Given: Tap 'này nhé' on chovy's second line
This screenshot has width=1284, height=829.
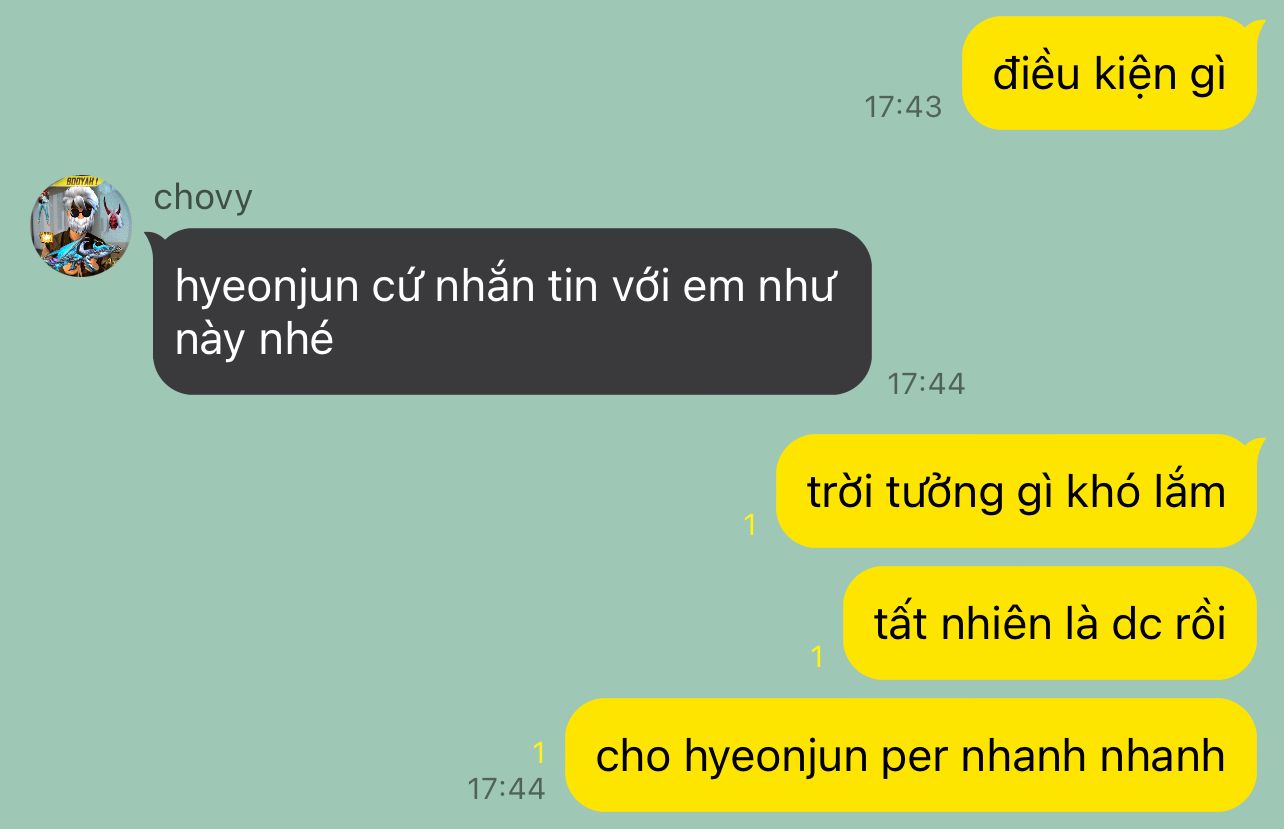Looking at the screenshot, I should pyautogui.click(x=254, y=341).
